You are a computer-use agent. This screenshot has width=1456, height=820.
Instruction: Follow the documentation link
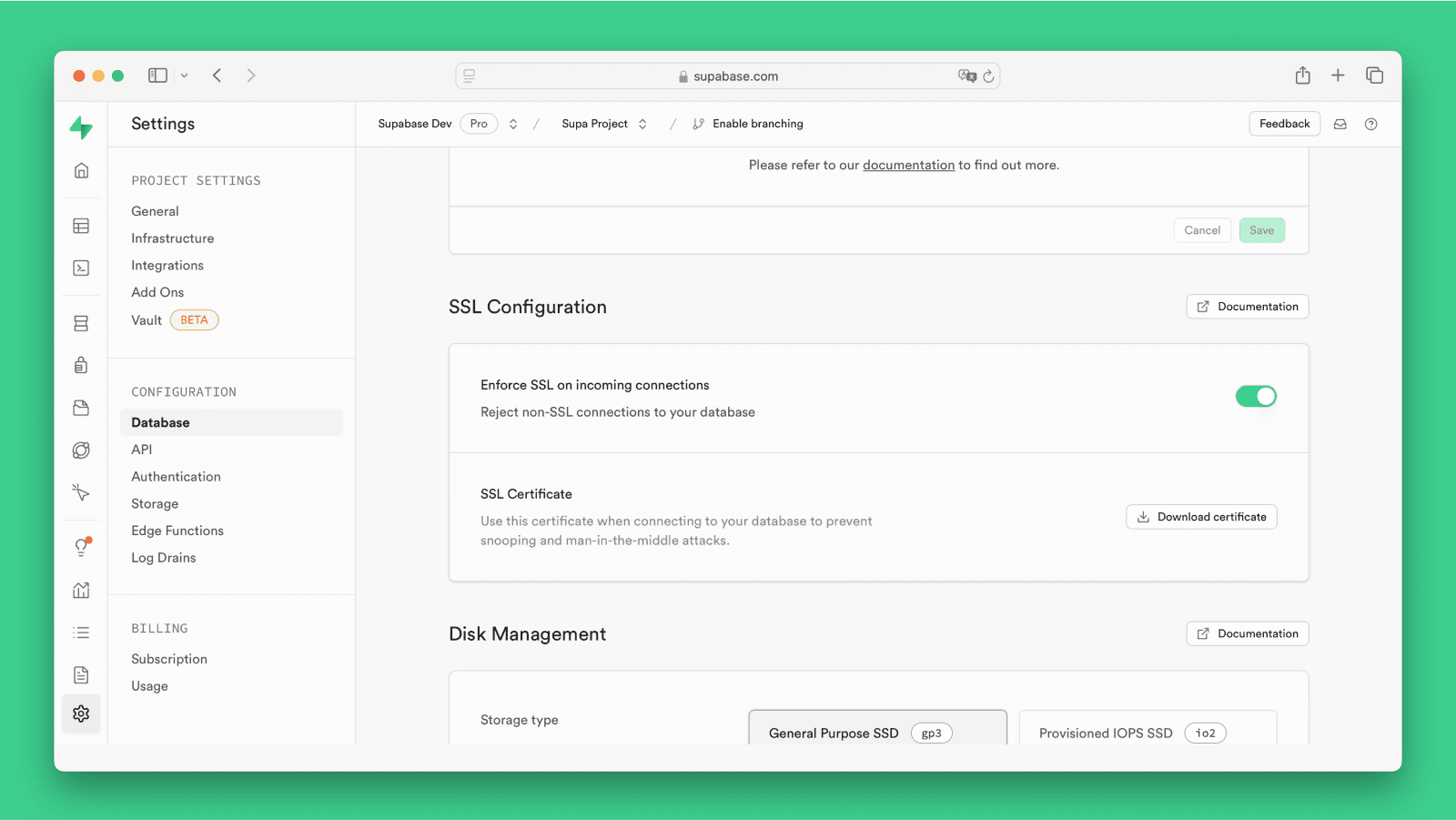[908, 165]
